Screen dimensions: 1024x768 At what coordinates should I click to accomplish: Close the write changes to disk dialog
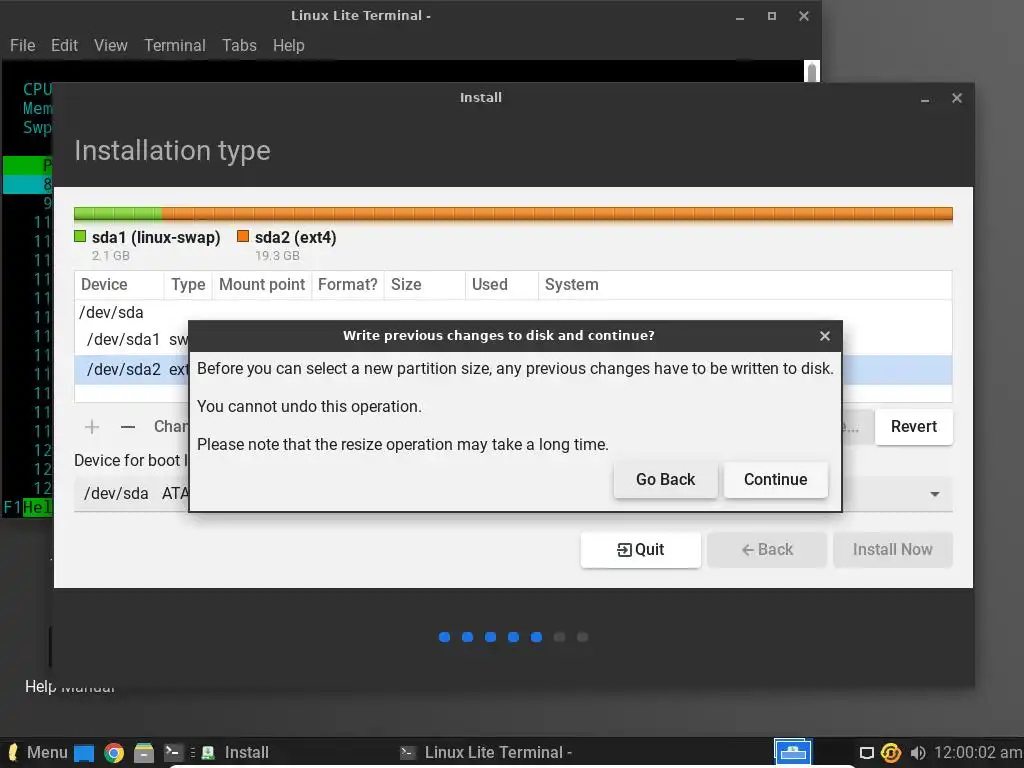click(825, 336)
